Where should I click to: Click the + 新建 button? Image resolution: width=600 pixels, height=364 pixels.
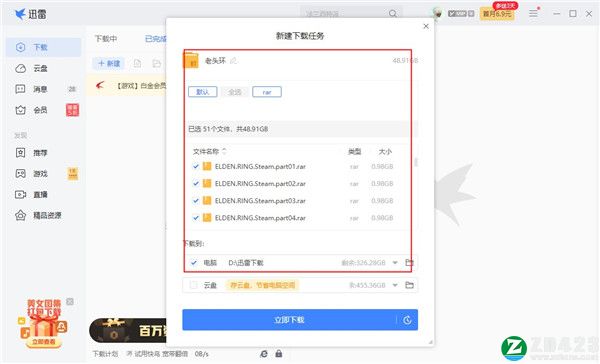[x=109, y=64]
